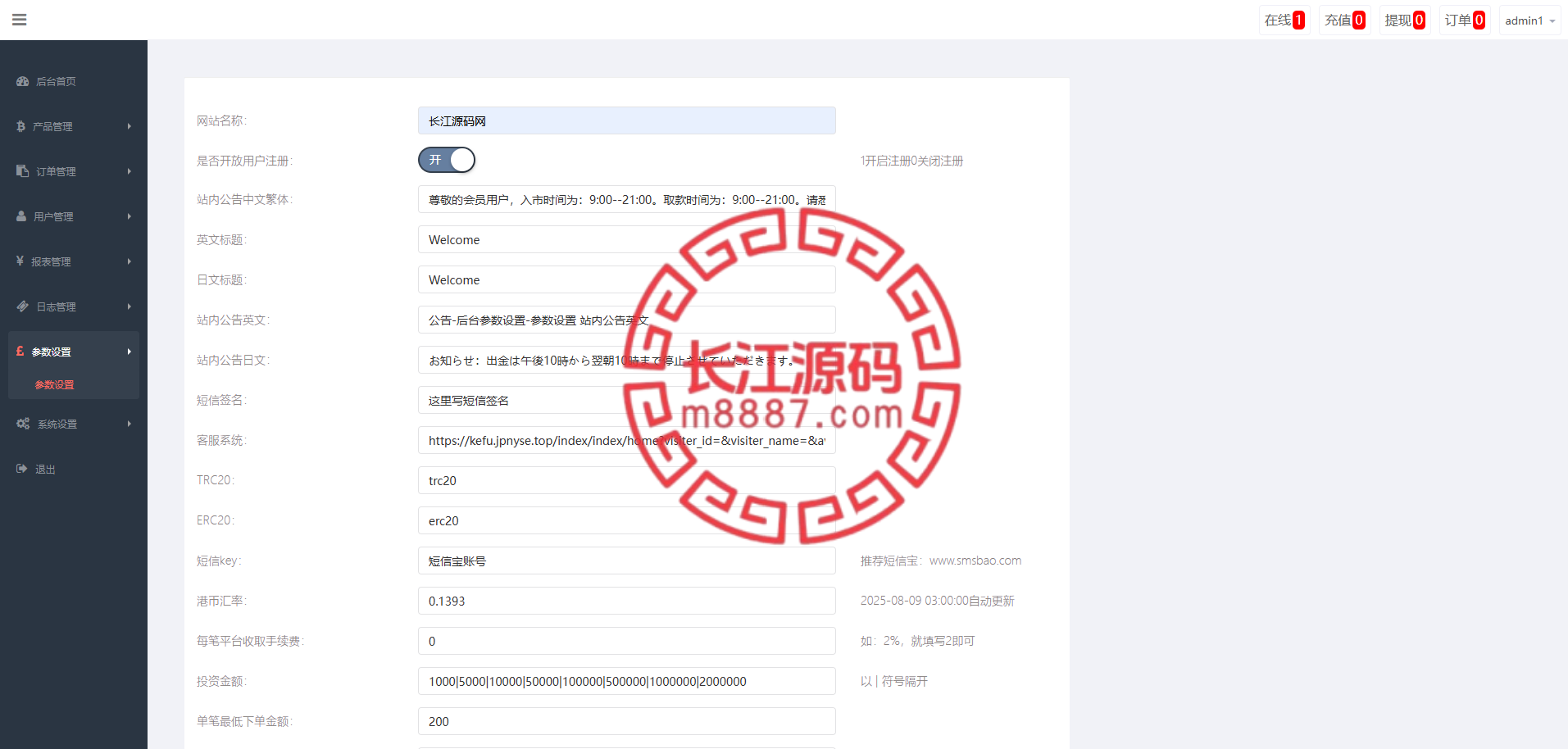Click the 单笔最低下单金额 input with 200
The width and height of the screenshot is (1568, 749).
[627, 721]
